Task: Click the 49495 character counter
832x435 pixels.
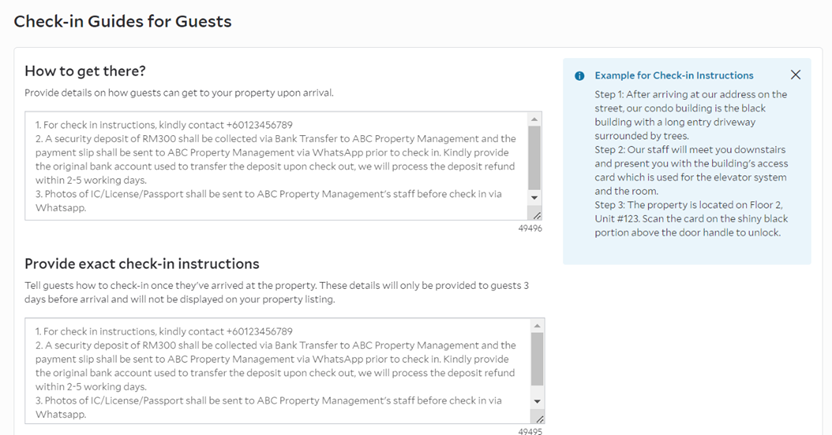Action: point(530,431)
